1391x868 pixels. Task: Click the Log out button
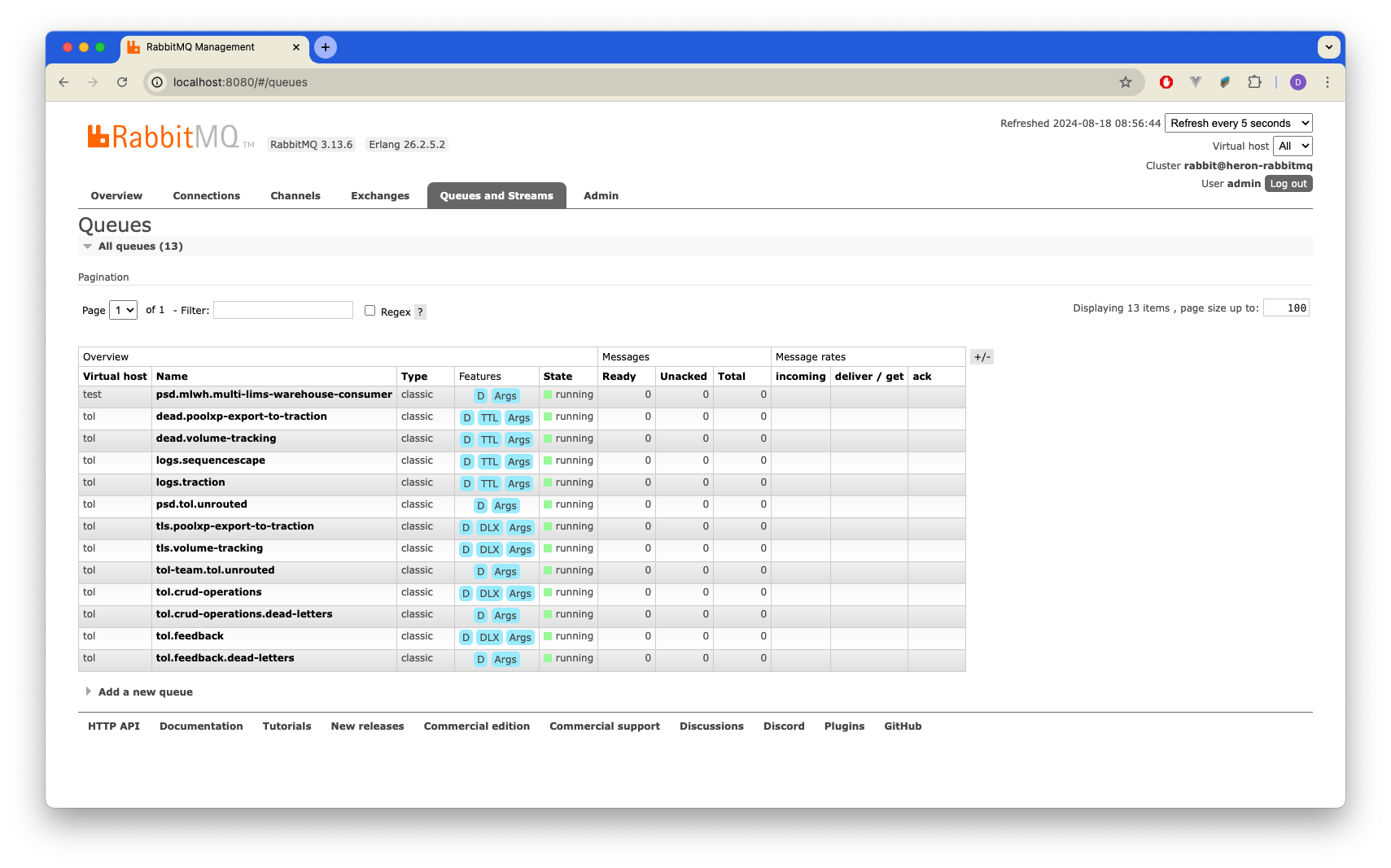pyautogui.click(x=1288, y=184)
